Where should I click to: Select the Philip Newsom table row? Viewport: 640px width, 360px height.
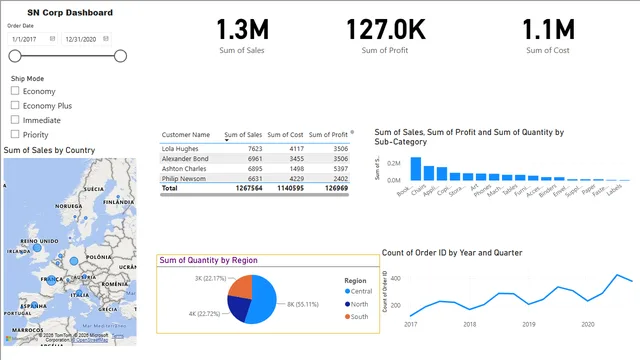pyautogui.click(x=254, y=178)
